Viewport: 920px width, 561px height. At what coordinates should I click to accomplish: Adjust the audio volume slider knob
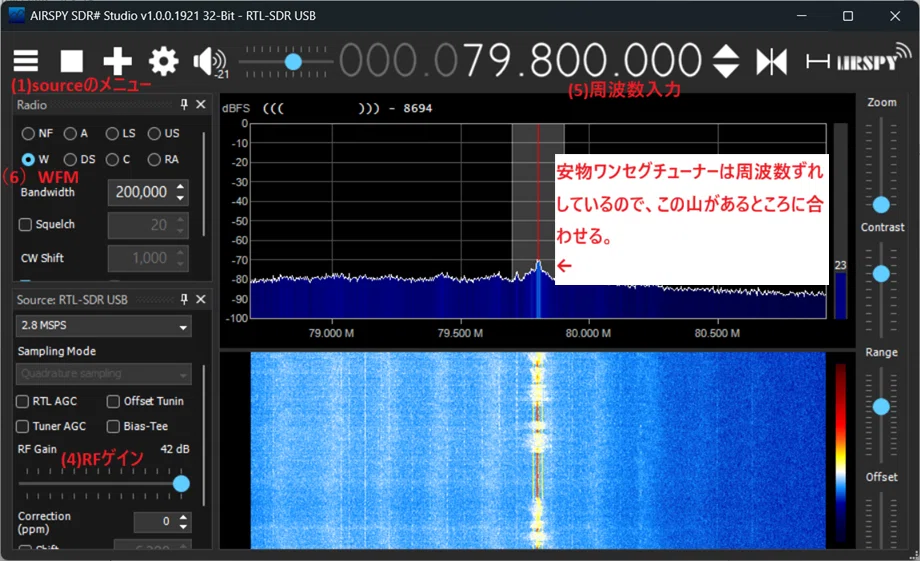293,61
